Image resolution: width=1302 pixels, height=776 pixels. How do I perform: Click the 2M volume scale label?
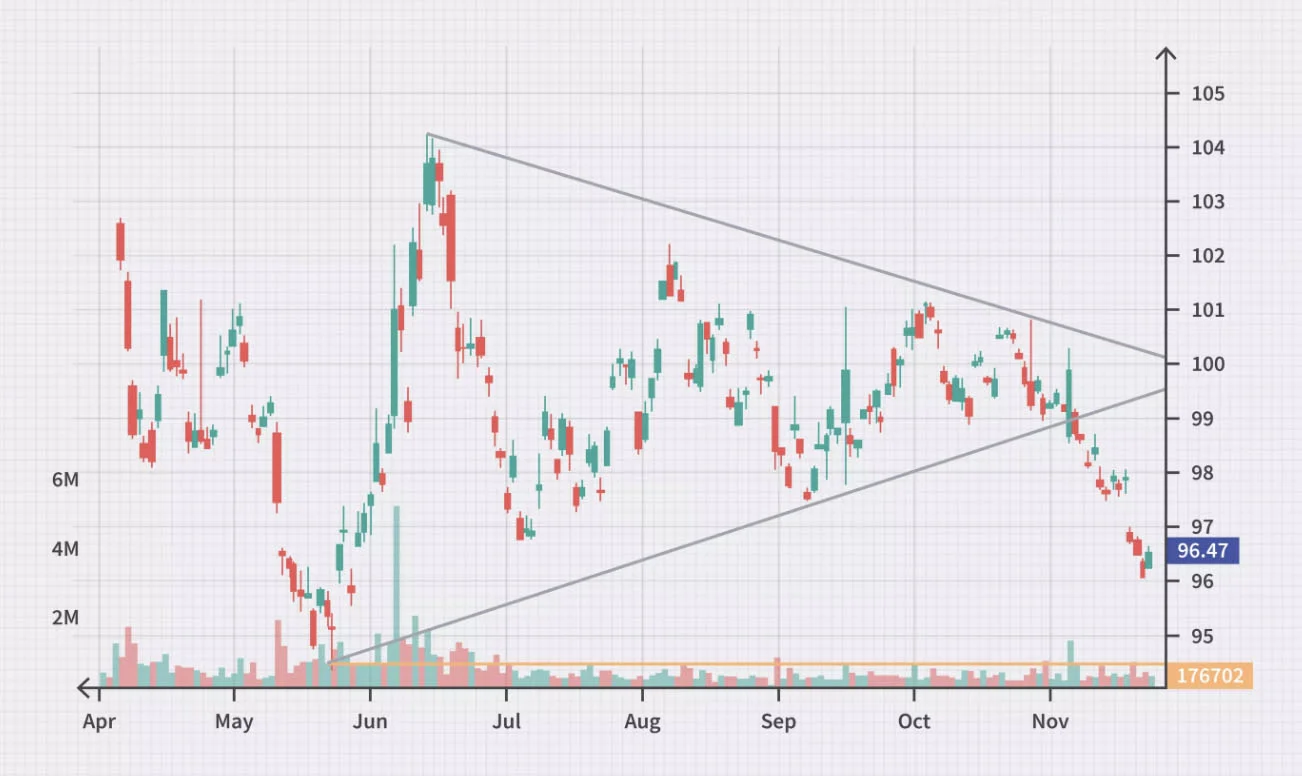65,618
